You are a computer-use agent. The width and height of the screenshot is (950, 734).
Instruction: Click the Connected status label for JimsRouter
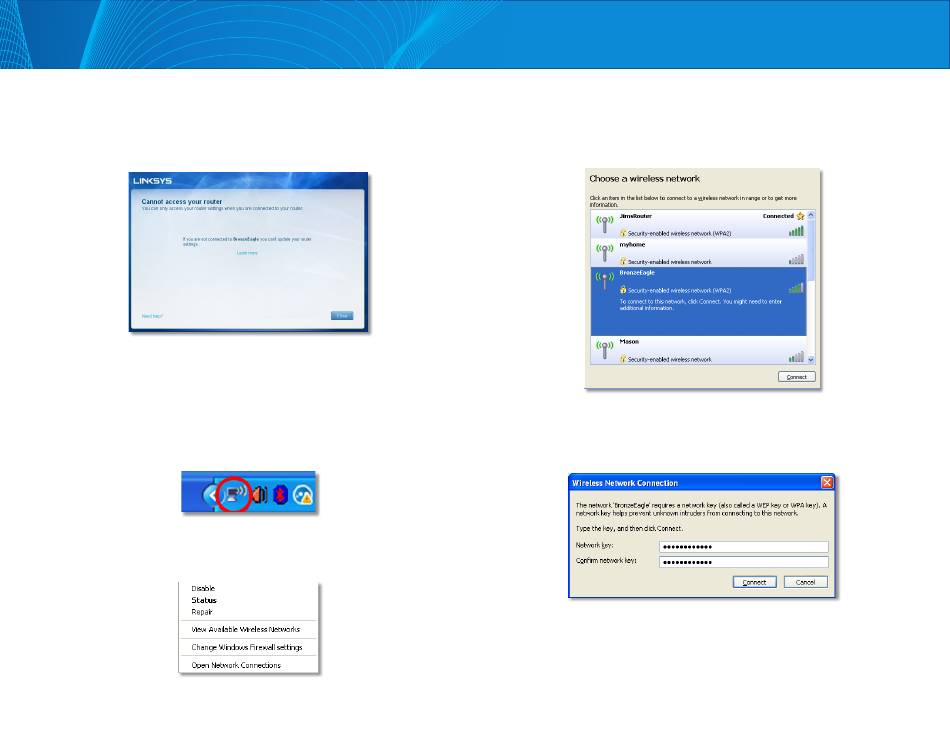[x=778, y=216]
